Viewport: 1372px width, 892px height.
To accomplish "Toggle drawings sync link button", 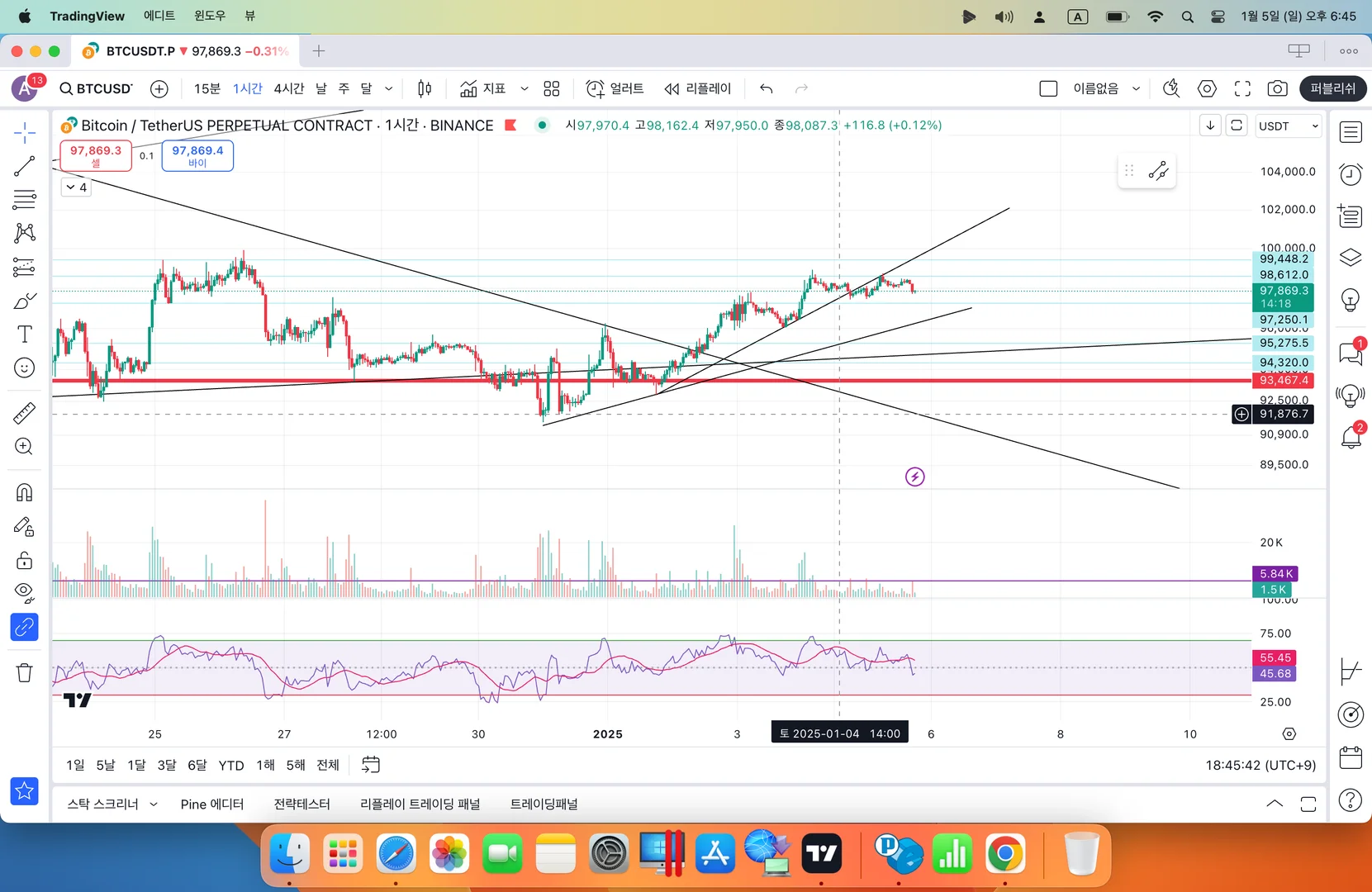I will [25, 627].
